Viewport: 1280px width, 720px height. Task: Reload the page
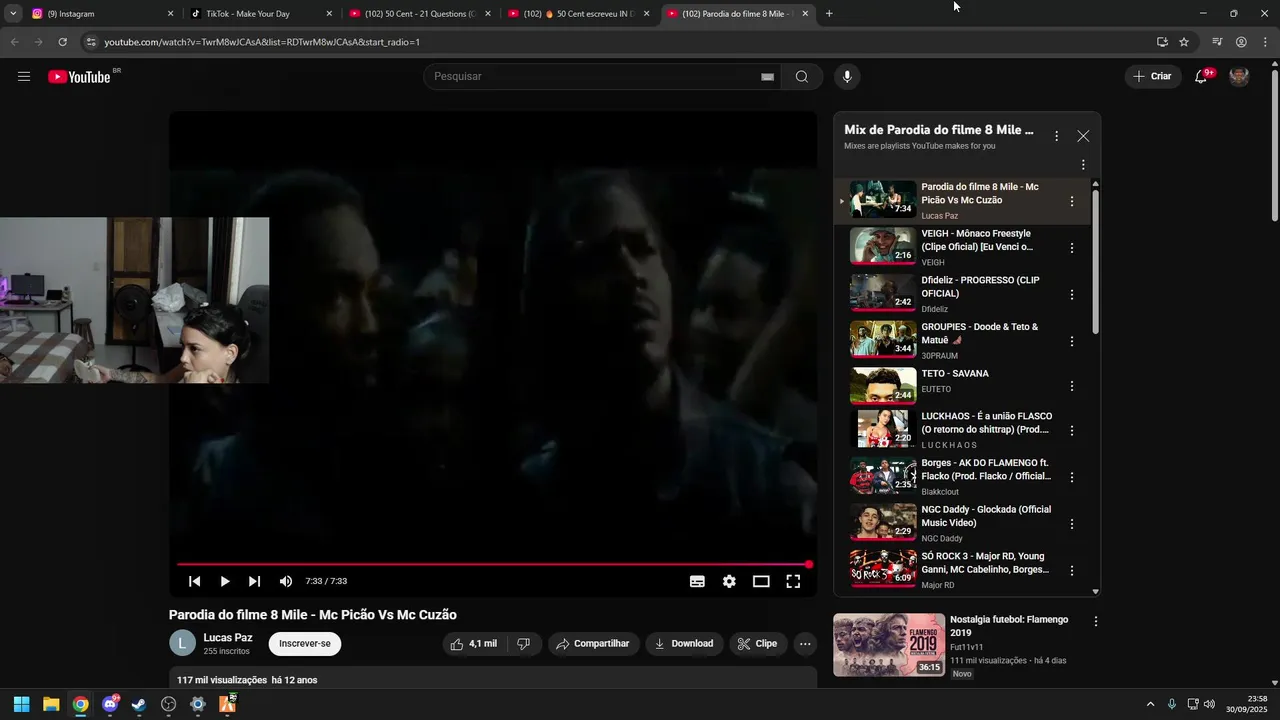[x=62, y=42]
